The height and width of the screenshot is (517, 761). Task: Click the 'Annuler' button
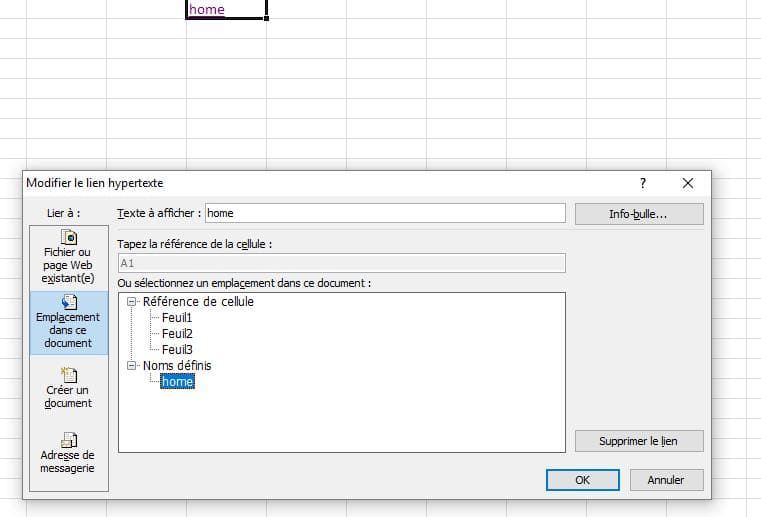point(666,480)
